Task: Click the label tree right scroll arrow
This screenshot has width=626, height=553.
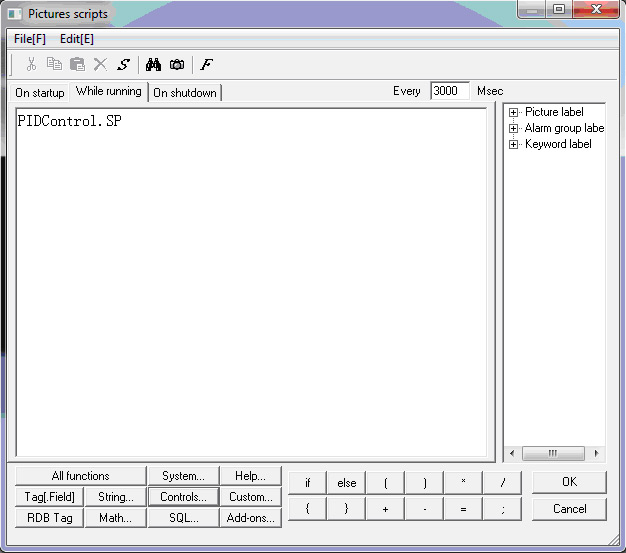Action: [x=596, y=453]
